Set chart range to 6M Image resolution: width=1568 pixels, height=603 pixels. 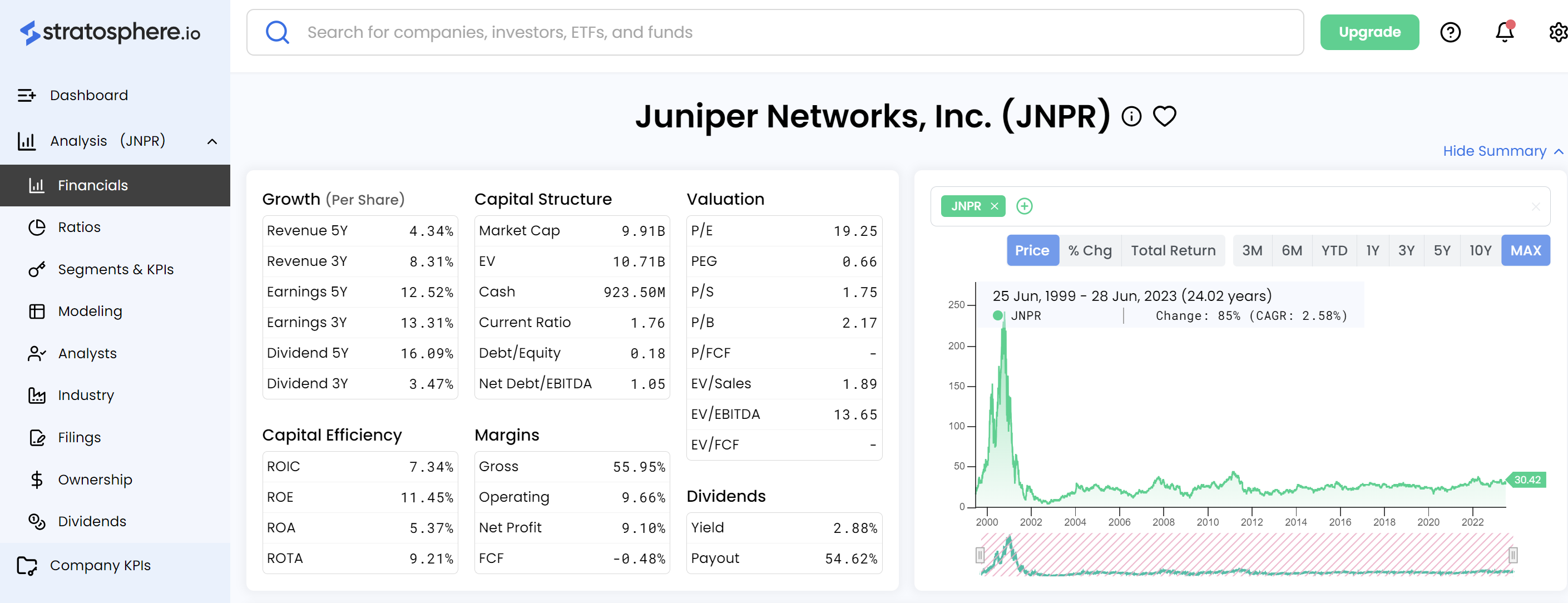coord(1291,250)
